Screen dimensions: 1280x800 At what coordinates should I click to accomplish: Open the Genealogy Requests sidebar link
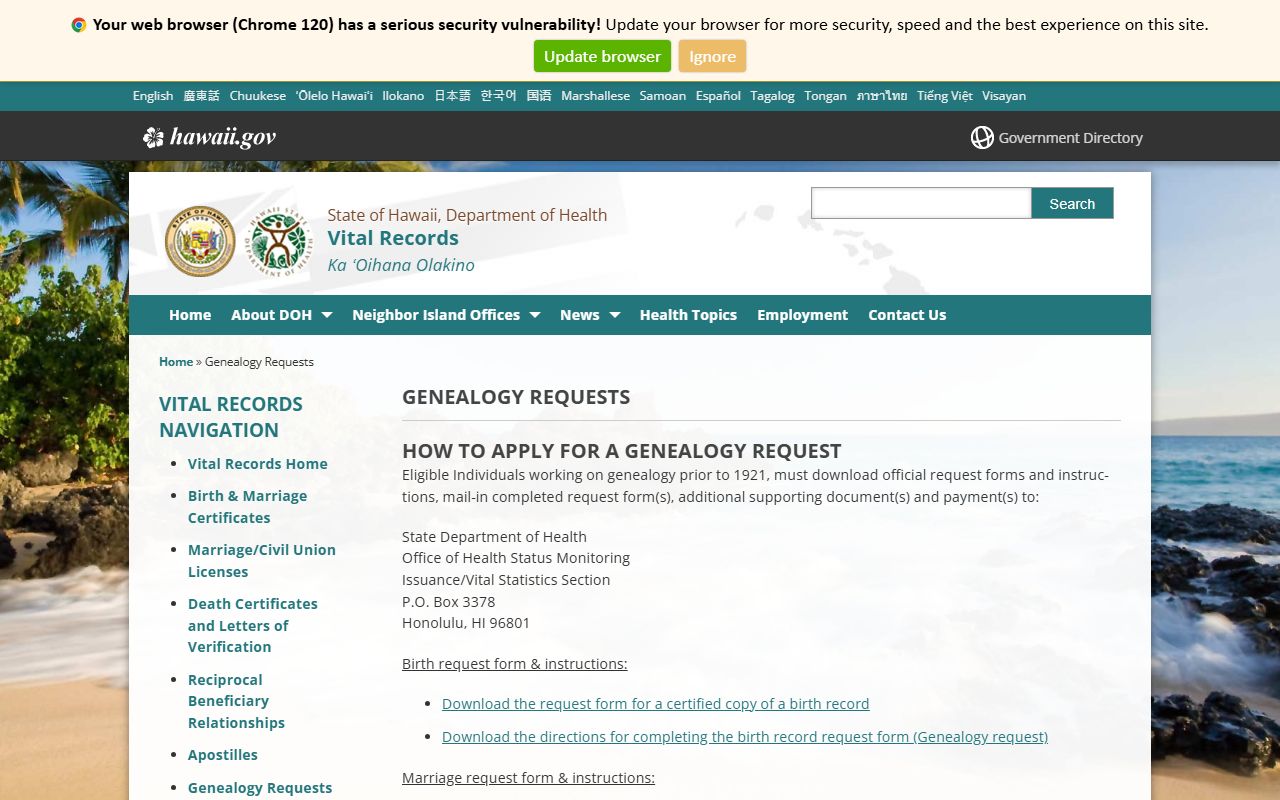click(x=260, y=788)
